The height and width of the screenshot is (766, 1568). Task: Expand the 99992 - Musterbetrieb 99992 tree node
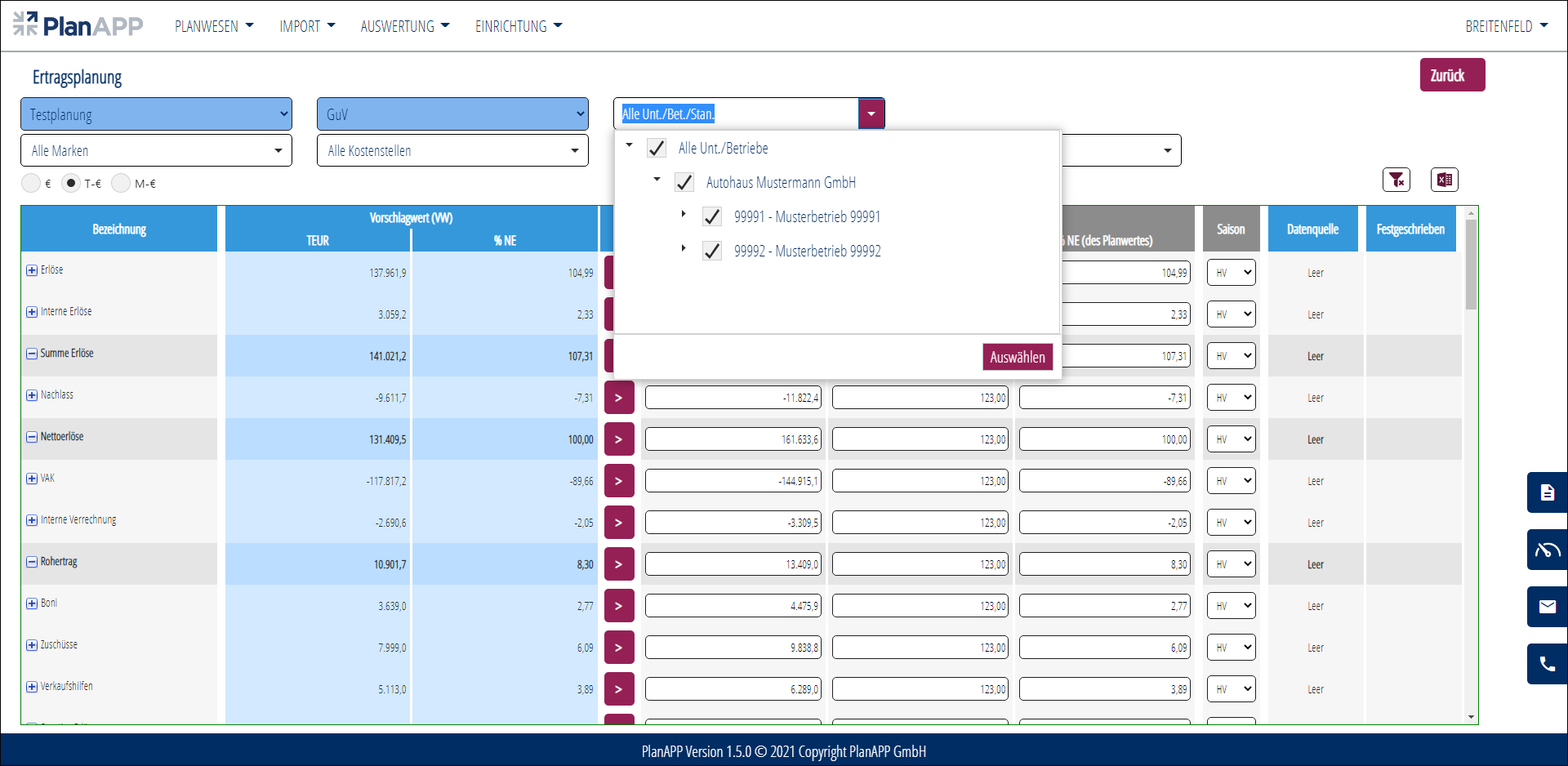click(684, 248)
